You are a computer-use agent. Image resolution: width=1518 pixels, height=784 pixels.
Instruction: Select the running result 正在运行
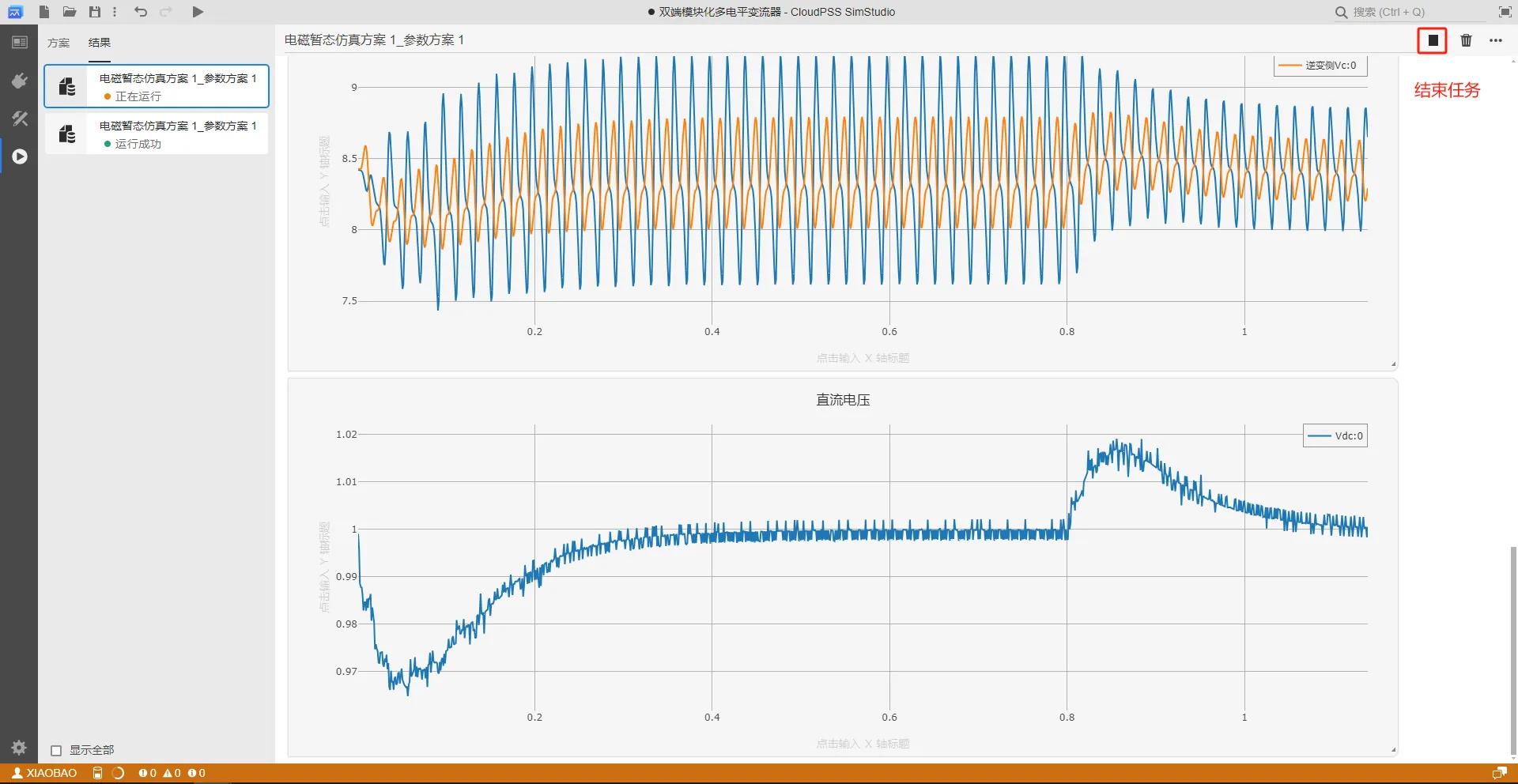pos(157,86)
